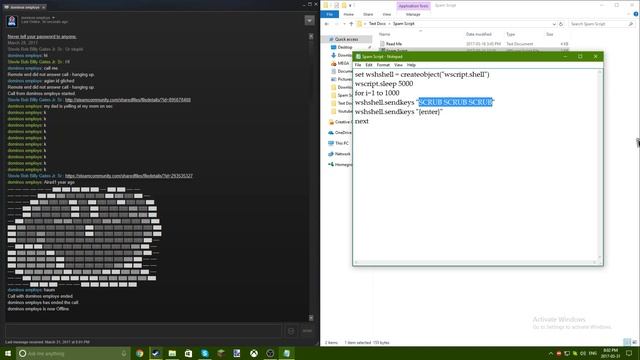
Task: Click the Steam chat message input box
Action: (x=143, y=331)
